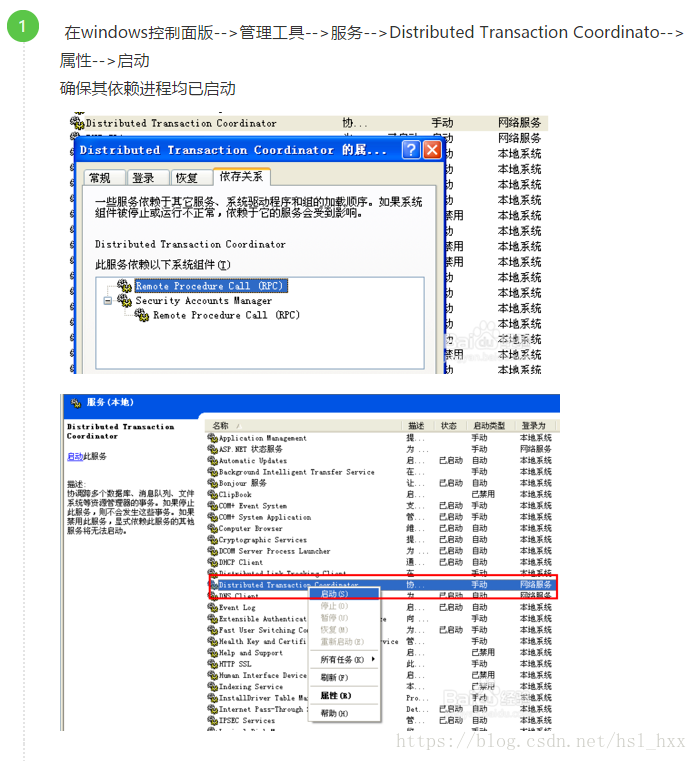
Task: Select the nested Remote Procedure Call (RPC) child item
Action: pyautogui.click(x=226, y=315)
